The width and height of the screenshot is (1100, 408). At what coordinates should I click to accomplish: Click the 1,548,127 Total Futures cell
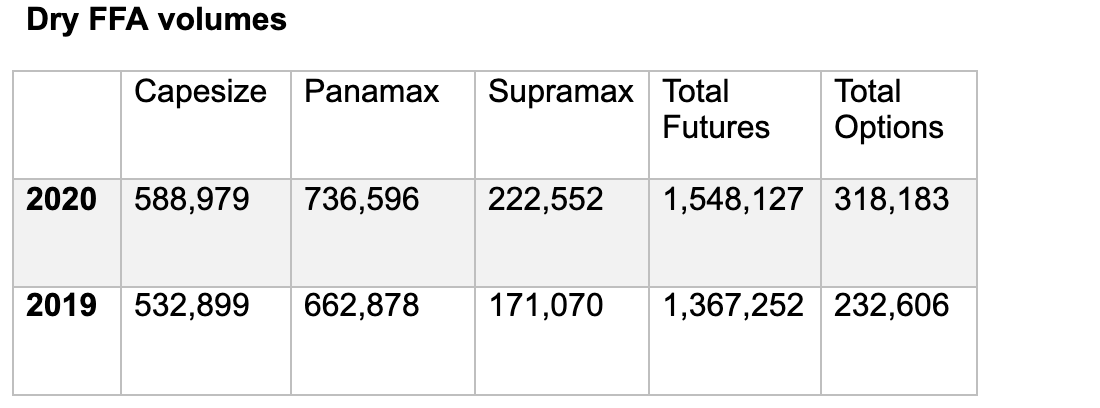[x=732, y=199]
